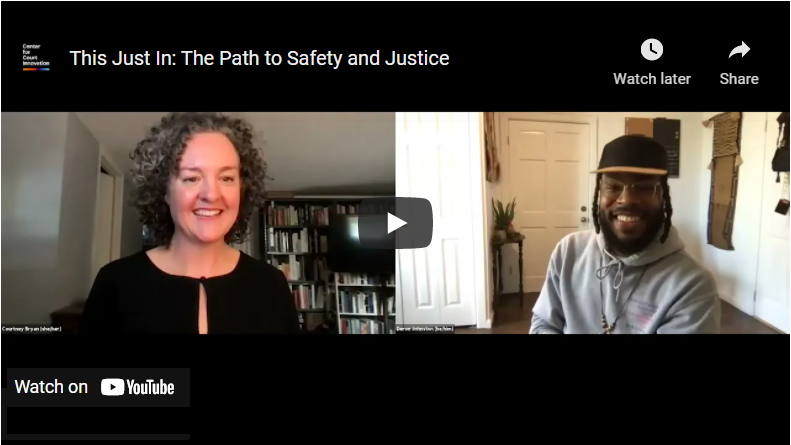Screen dimensions: 791x445
Task: Click the Share text label
Action: (x=739, y=79)
